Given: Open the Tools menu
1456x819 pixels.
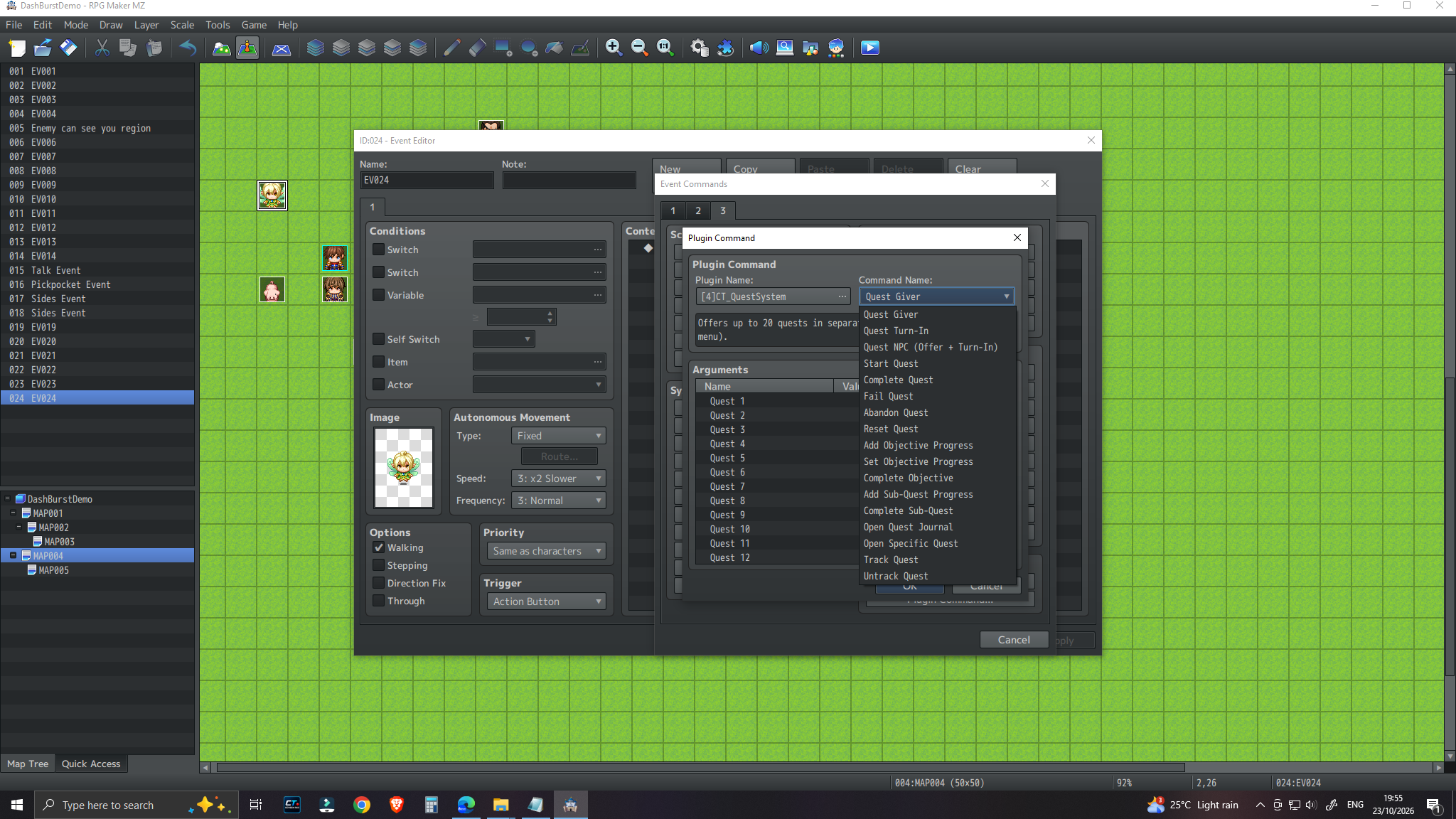Looking at the screenshot, I should (218, 25).
